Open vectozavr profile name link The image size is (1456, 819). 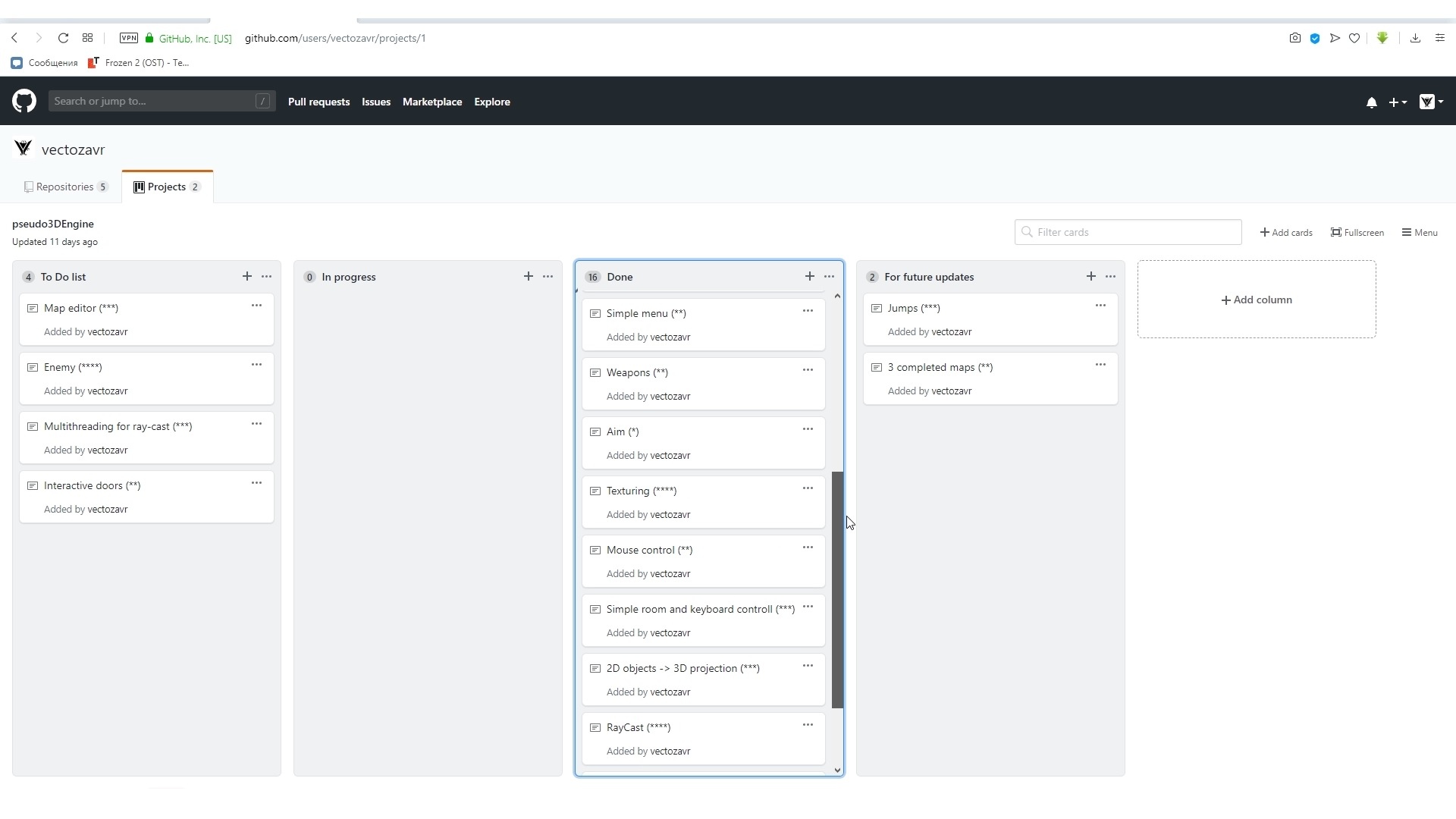pos(74,150)
